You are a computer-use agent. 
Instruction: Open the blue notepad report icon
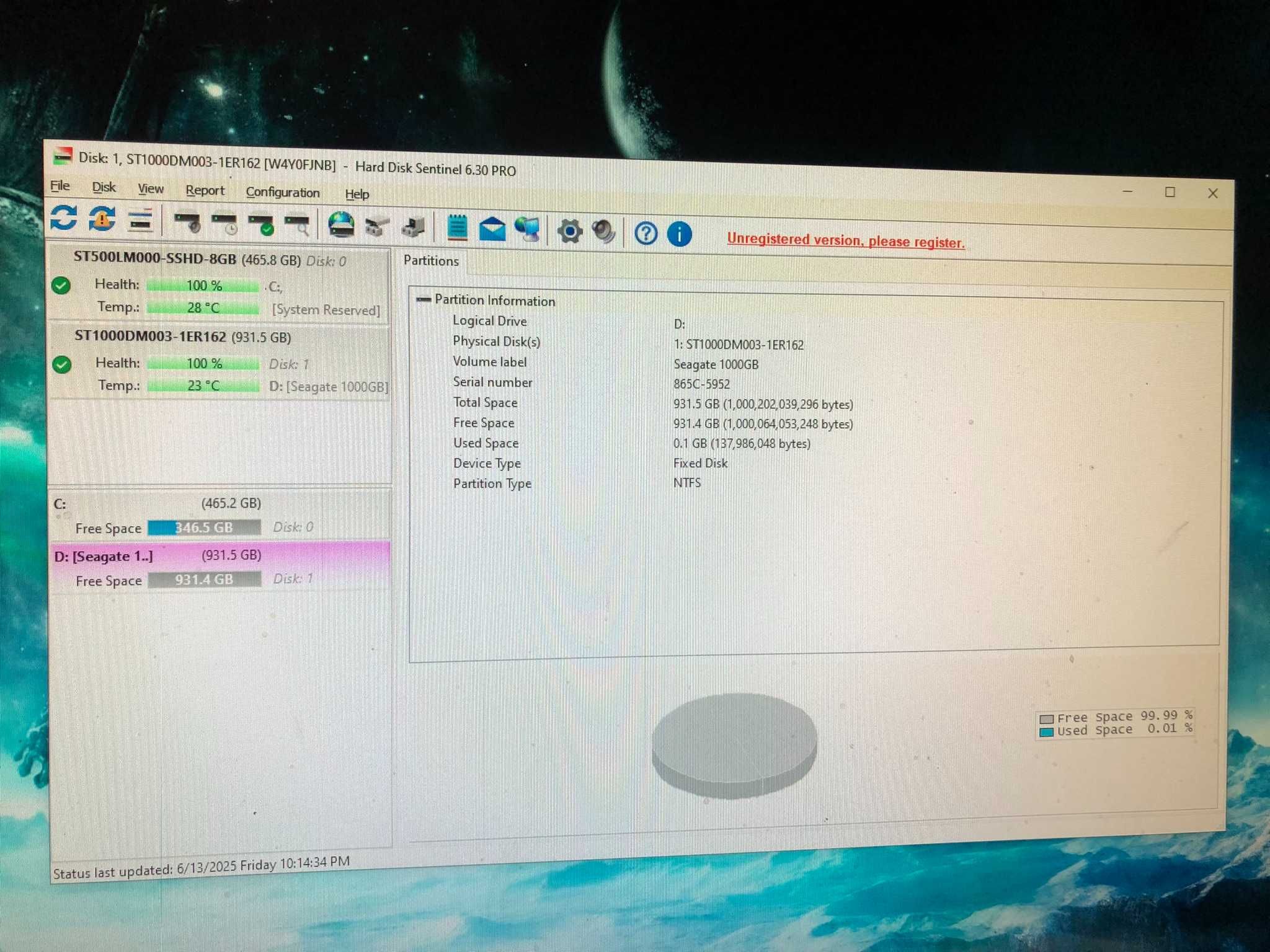click(458, 227)
